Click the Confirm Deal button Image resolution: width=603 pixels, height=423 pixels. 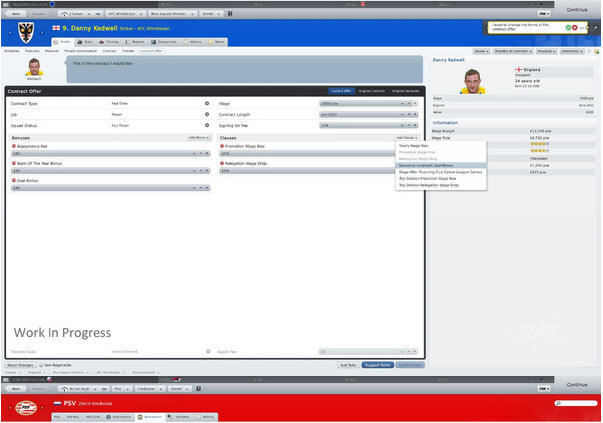[410, 365]
